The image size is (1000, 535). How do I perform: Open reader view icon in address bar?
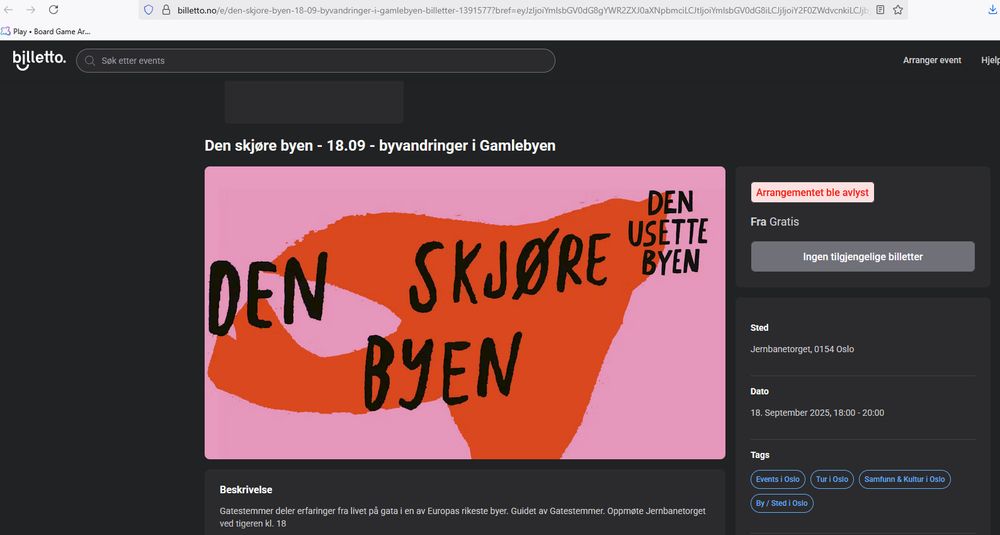pyautogui.click(x=880, y=10)
